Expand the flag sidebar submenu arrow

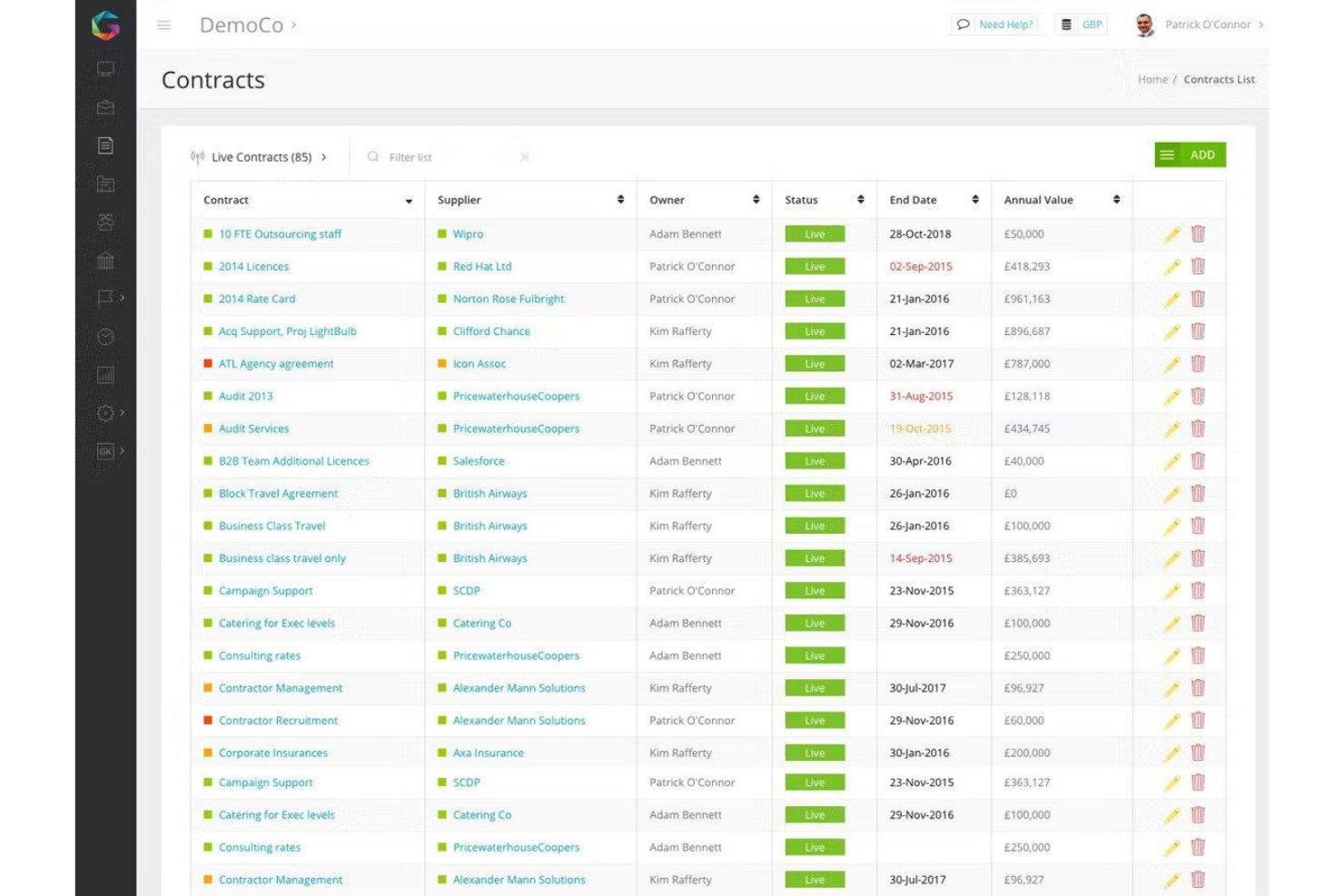[x=122, y=298]
